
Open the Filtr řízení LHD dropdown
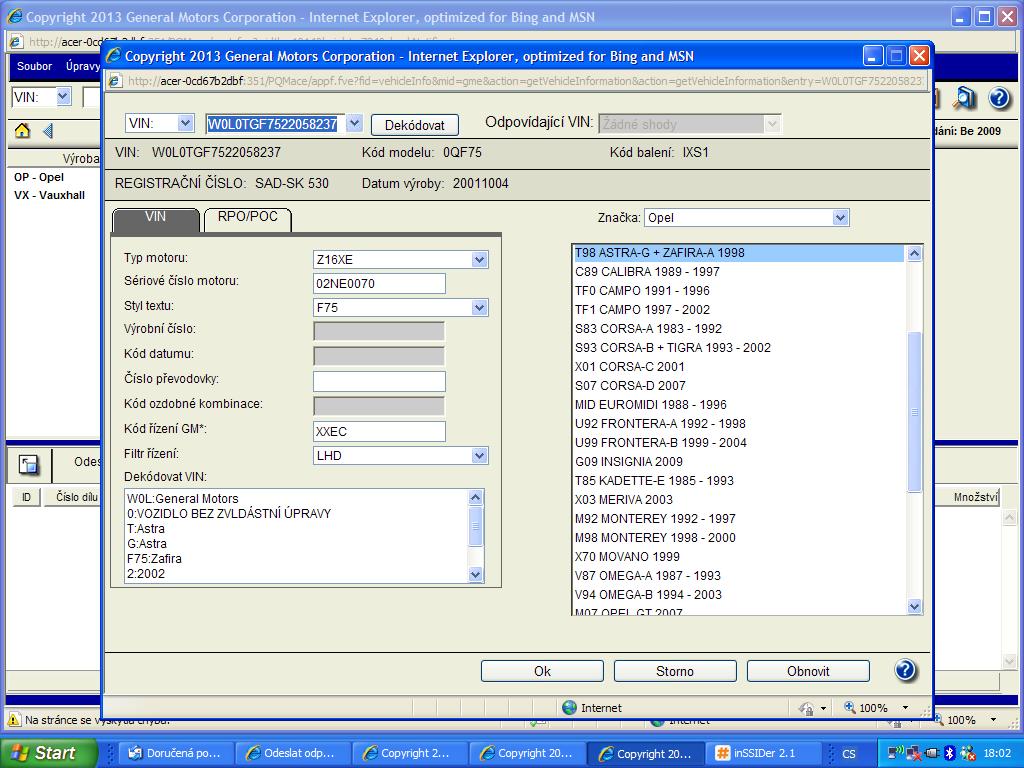[480, 456]
